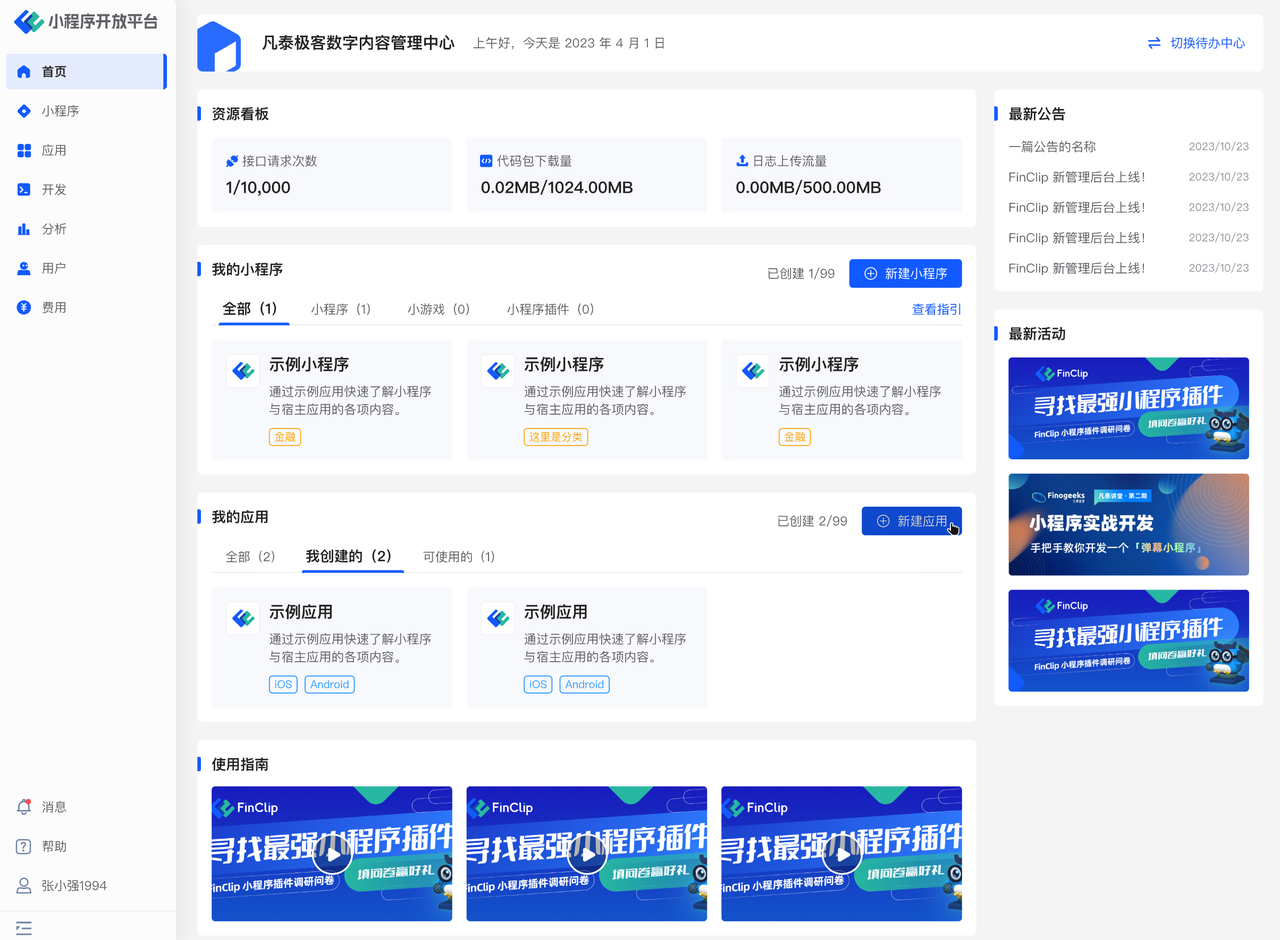Collapse sidebar using bottom menu-fold icon

(x=24, y=928)
